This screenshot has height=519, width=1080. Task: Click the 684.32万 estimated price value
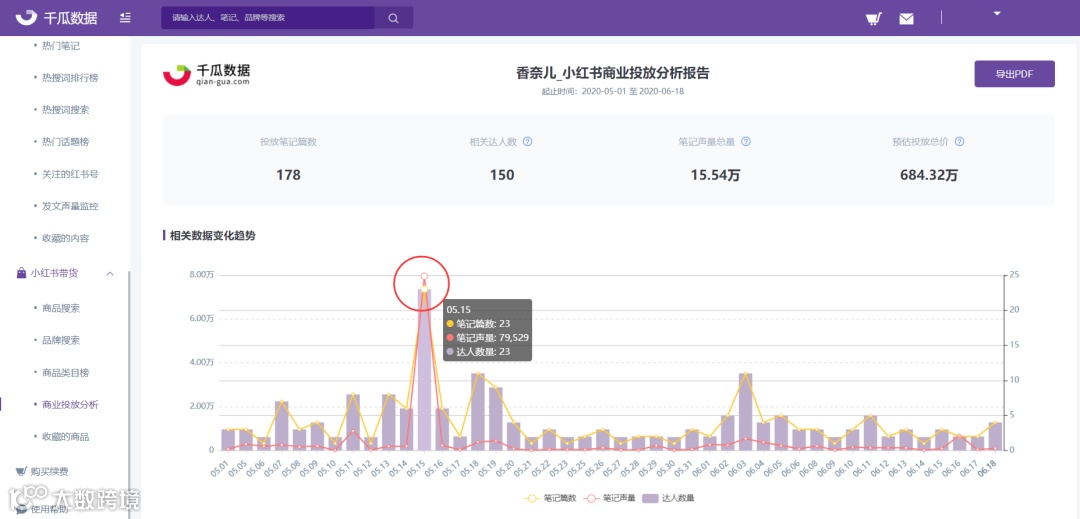(x=928, y=175)
